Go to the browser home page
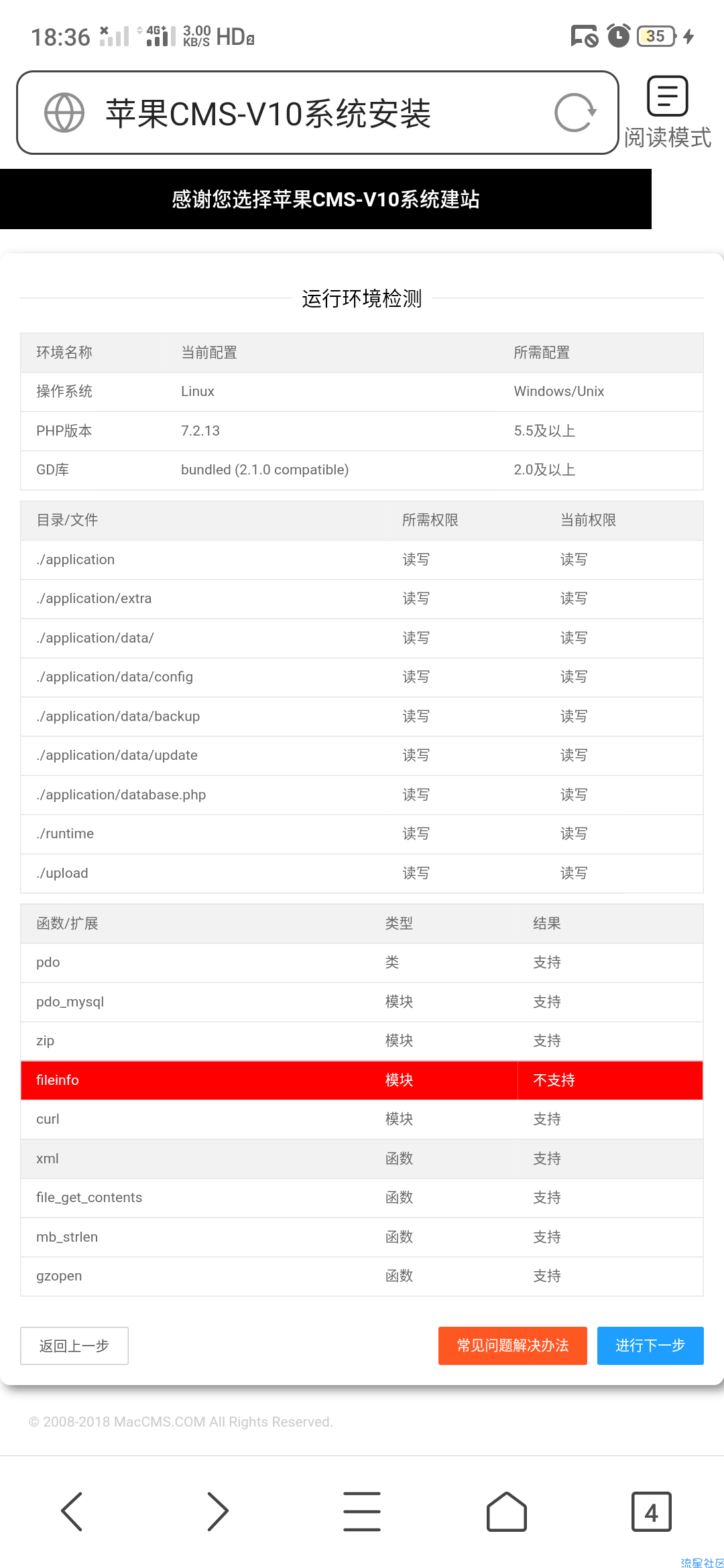 (507, 1512)
